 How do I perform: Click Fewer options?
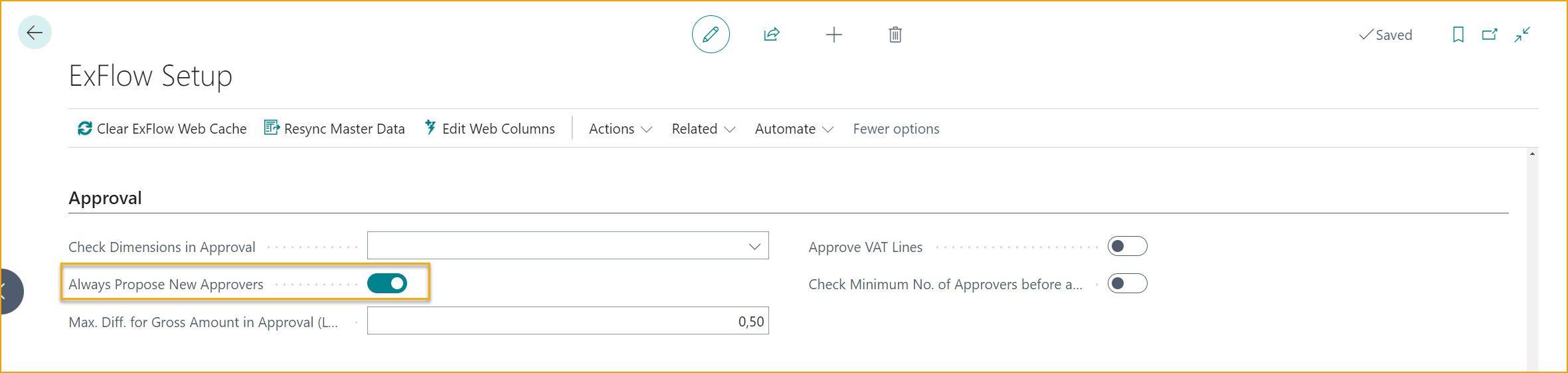point(896,129)
